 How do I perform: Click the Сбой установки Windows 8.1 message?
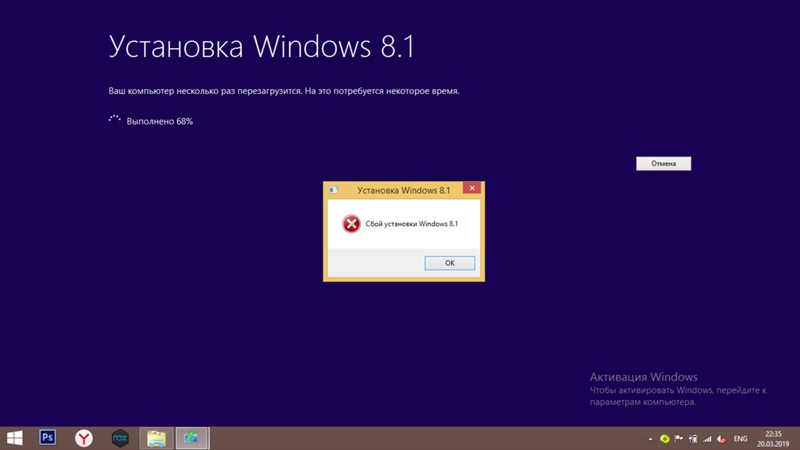(x=412, y=223)
